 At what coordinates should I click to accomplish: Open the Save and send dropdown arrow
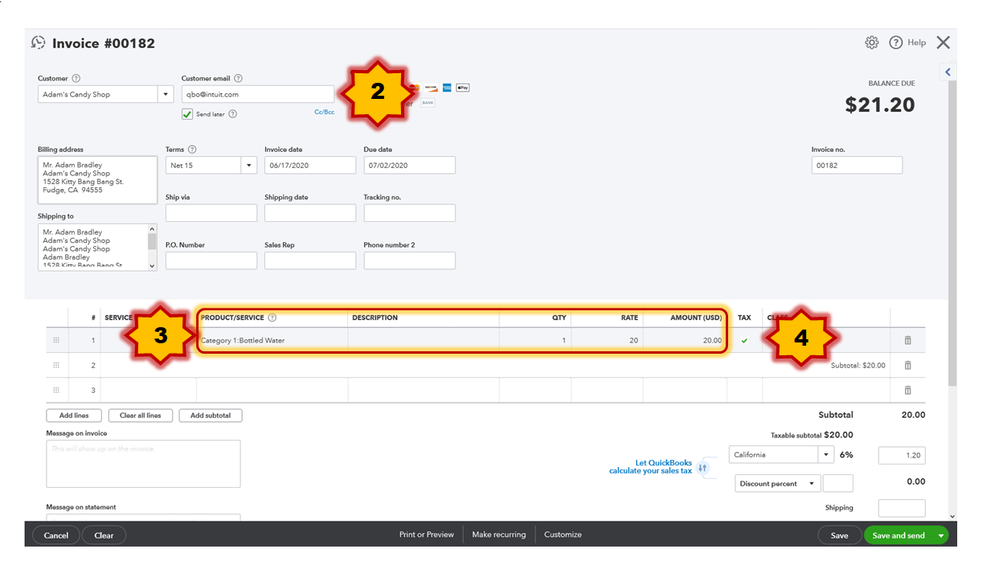point(940,535)
